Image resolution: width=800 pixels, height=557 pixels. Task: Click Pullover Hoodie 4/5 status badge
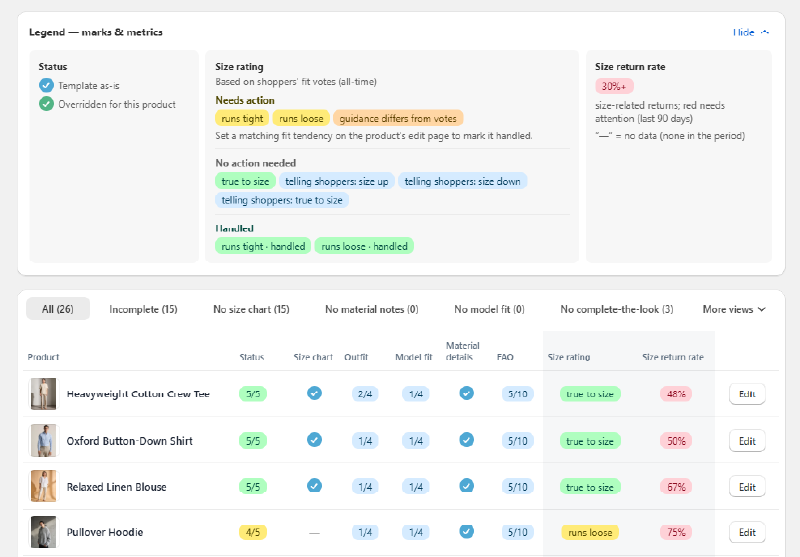point(253,533)
